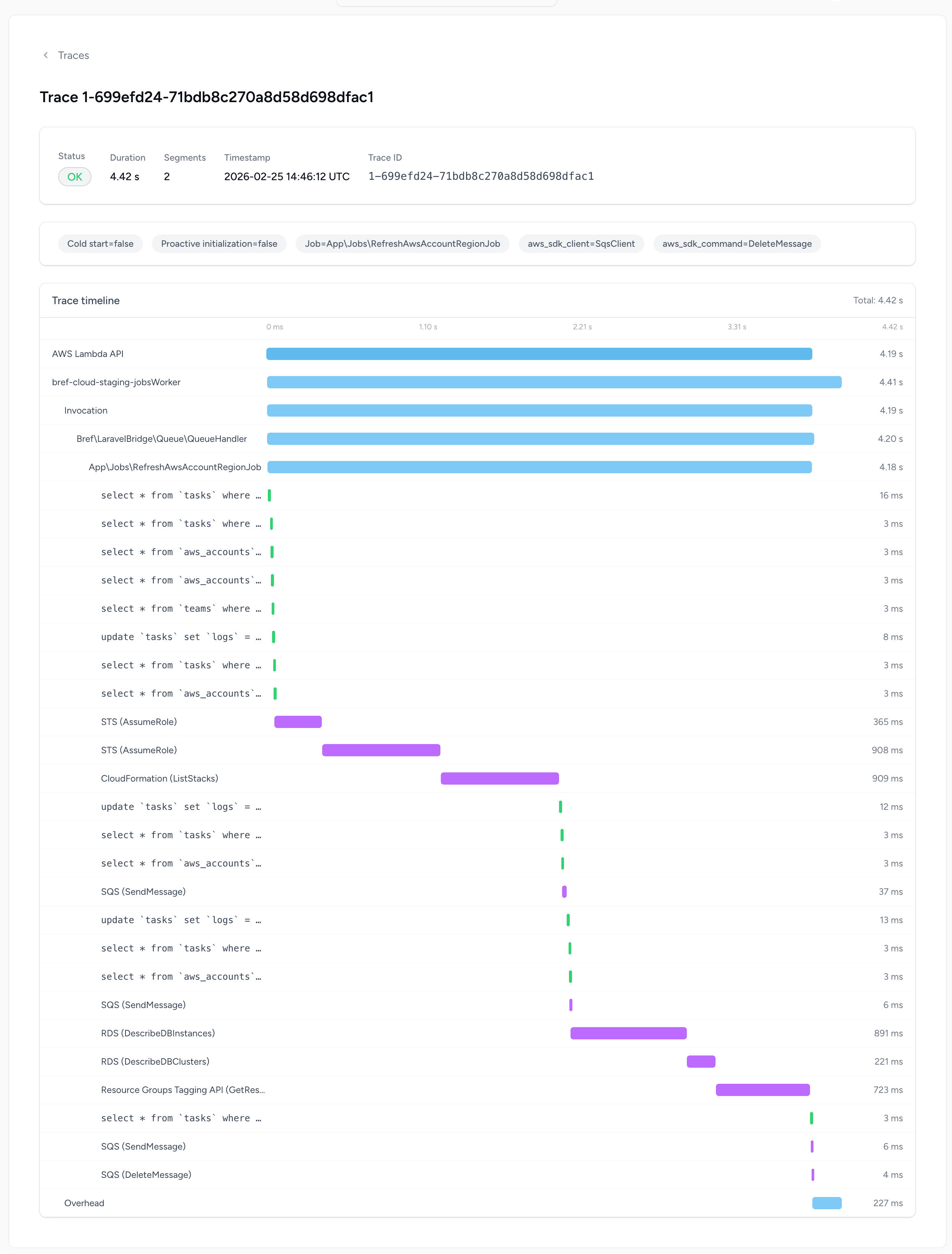Select the CloudFormation (ListStacks) span bar
Image resolution: width=952 pixels, height=1254 pixels.
click(500, 778)
